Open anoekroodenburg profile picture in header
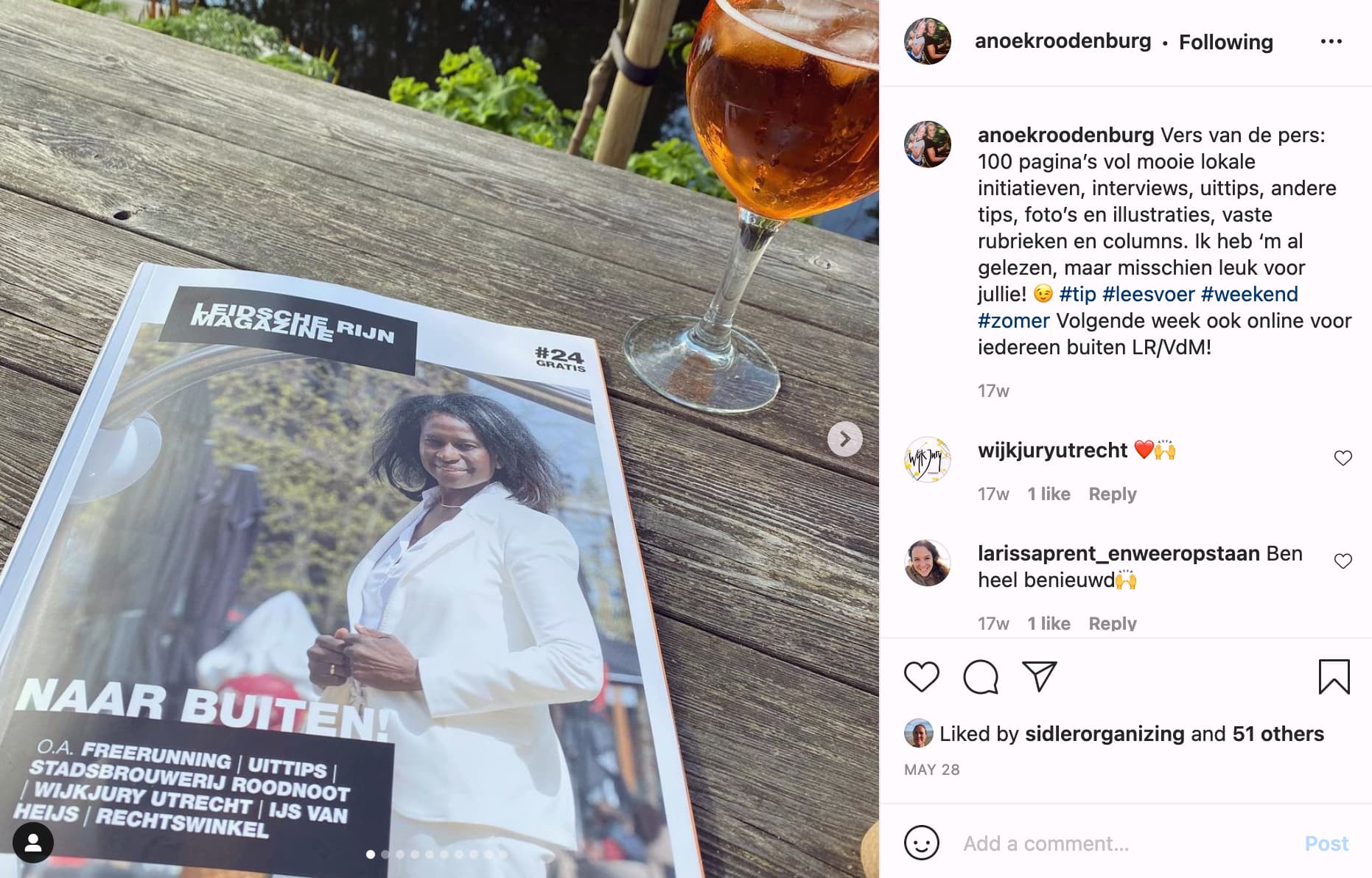The width and height of the screenshot is (1372, 878). click(x=928, y=41)
